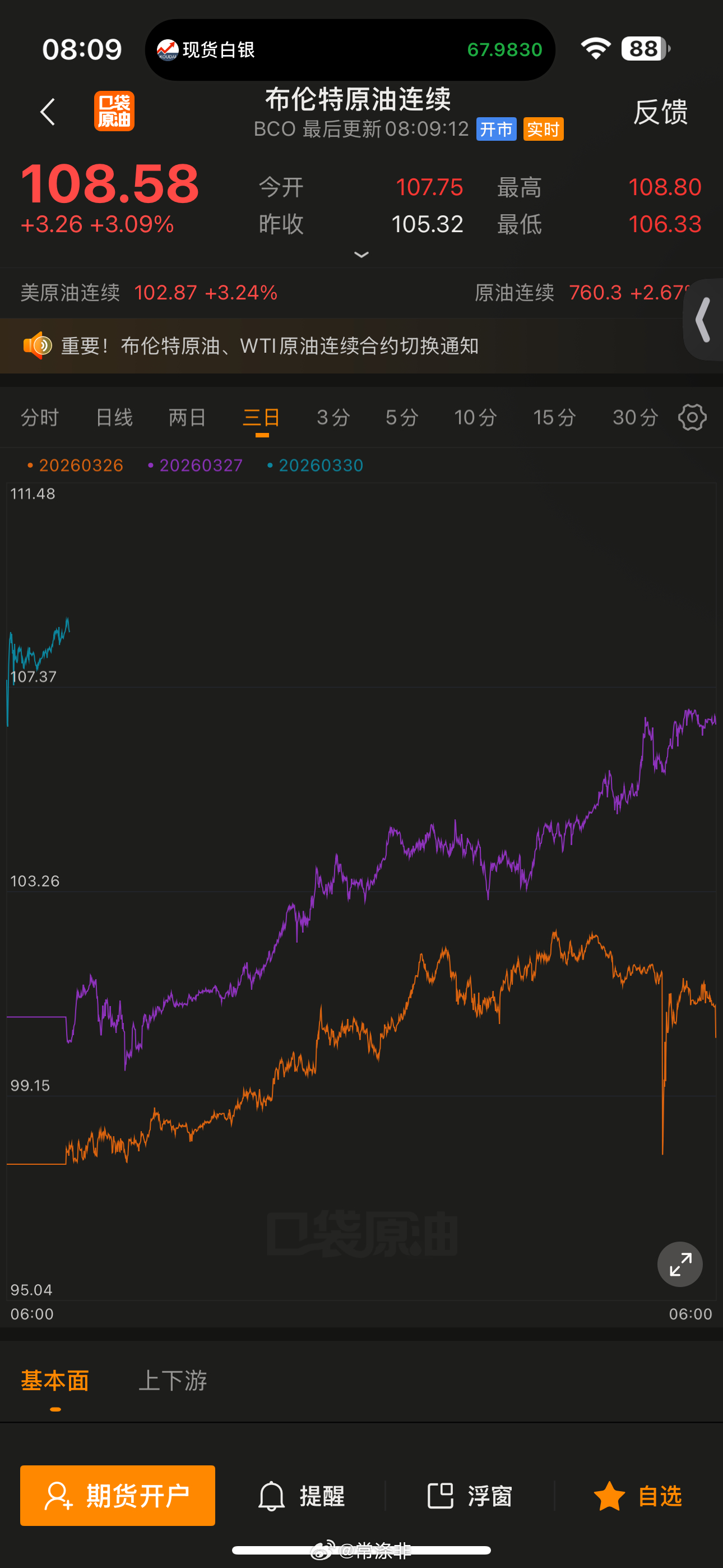
Task: Tap the 103.26 price axis label
Action: click(x=35, y=881)
